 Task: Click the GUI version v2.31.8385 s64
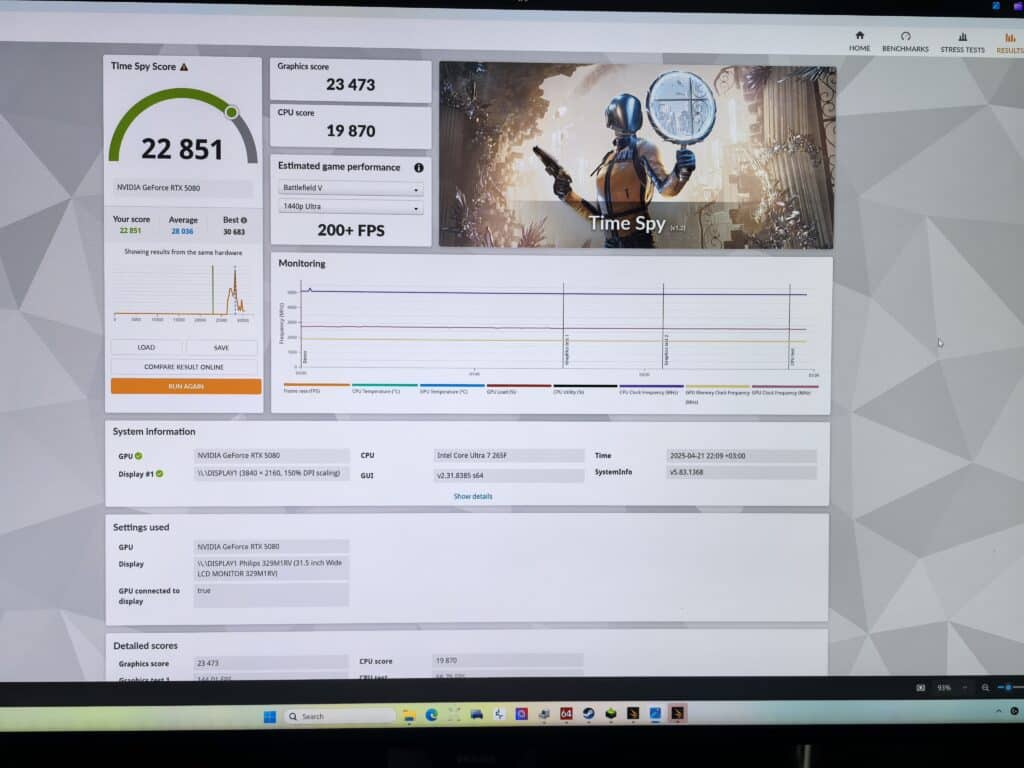coord(509,475)
